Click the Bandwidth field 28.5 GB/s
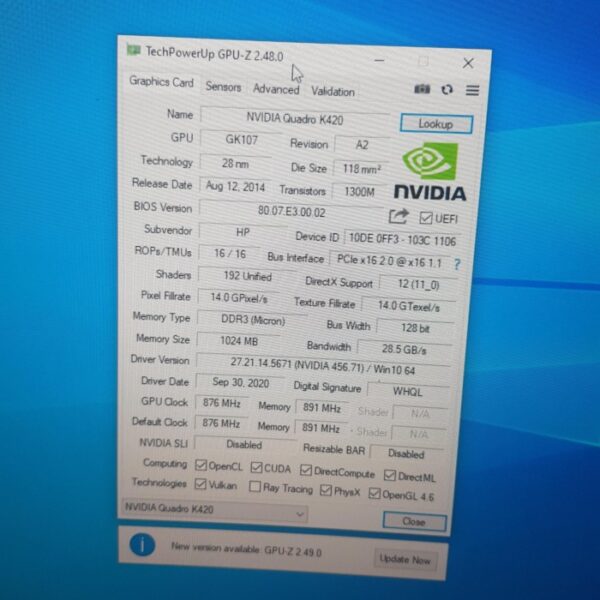Image resolution: width=600 pixels, height=600 pixels. coord(404,349)
